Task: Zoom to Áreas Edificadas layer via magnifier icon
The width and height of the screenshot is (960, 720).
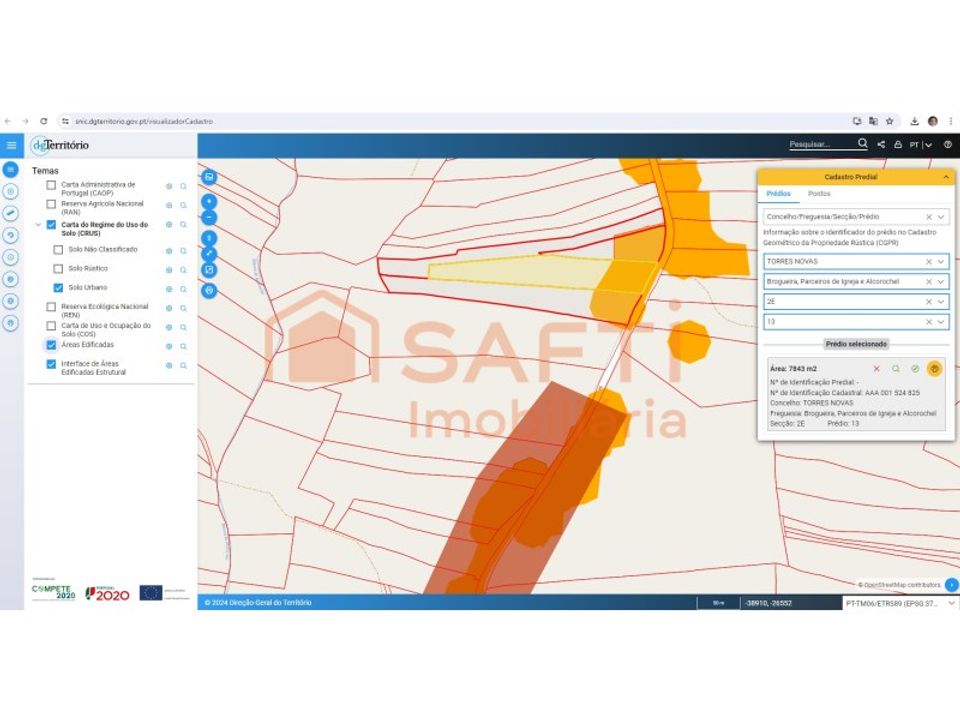Action: [x=183, y=347]
